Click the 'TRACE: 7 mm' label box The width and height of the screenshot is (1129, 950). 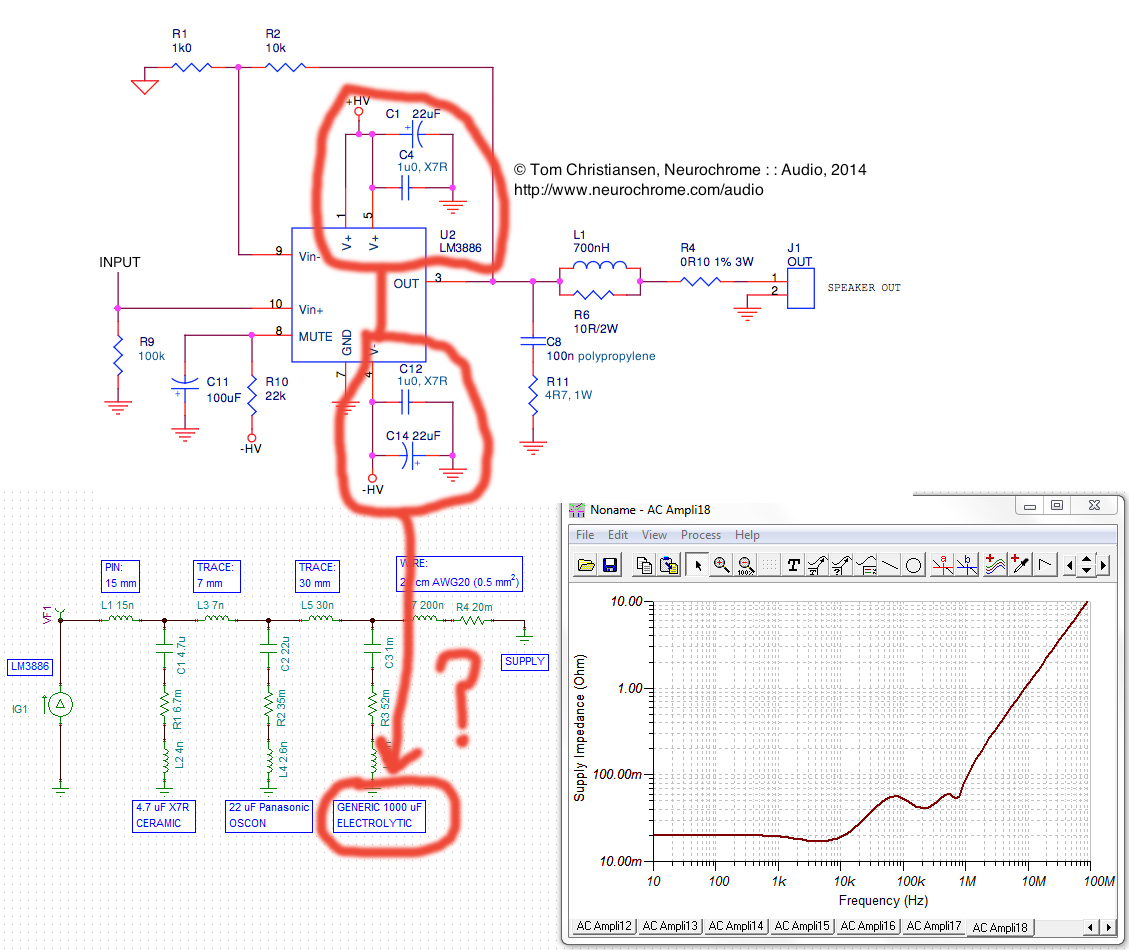tap(216, 575)
